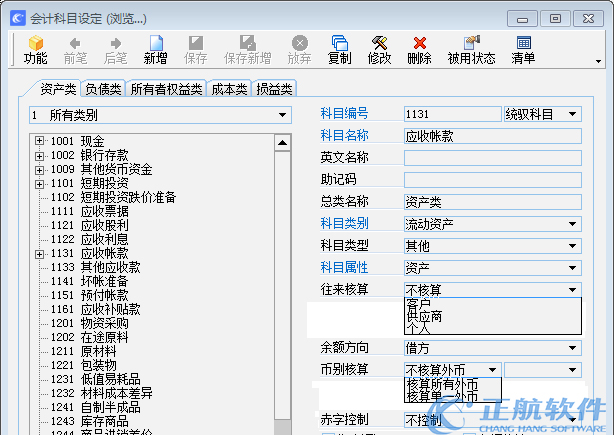The image size is (614, 435).
Task: Click the 复制 copy toolbar icon
Action: (x=339, y=49)
